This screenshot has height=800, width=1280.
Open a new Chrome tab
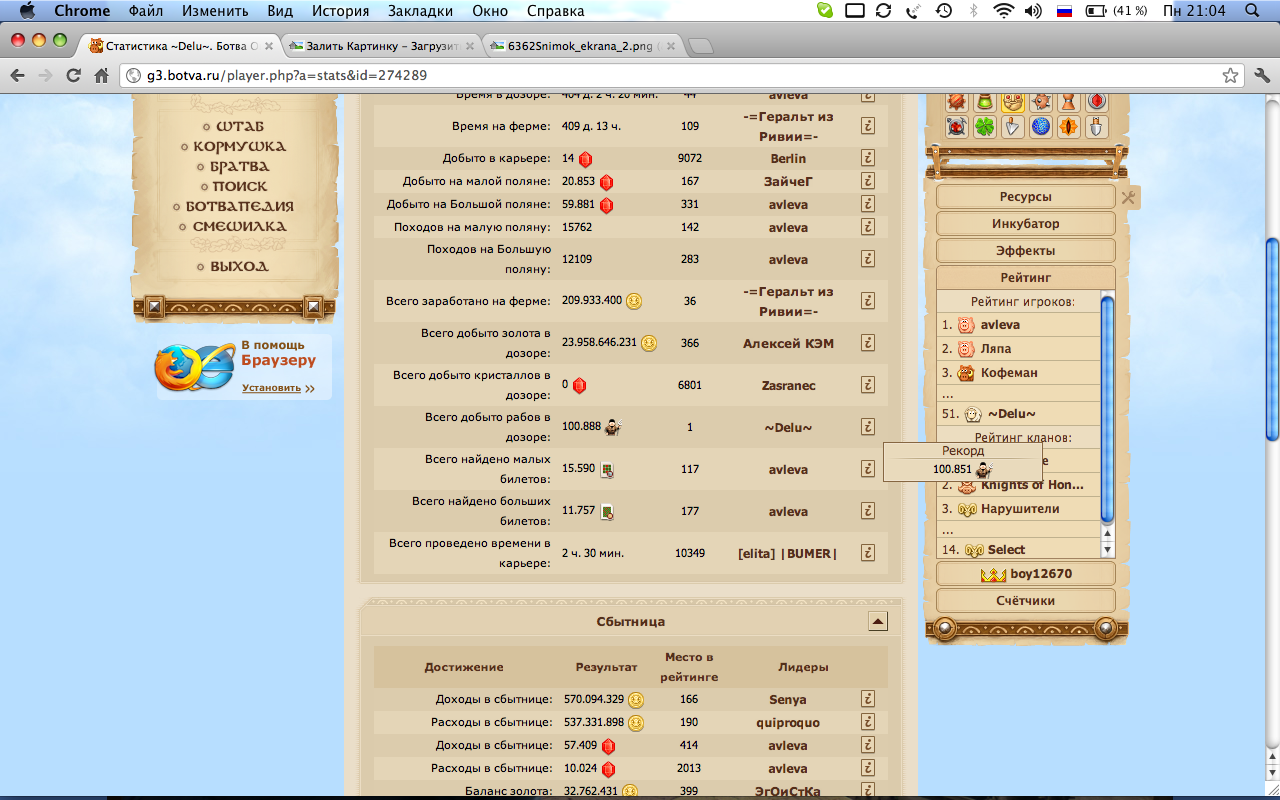coord(701,47)
